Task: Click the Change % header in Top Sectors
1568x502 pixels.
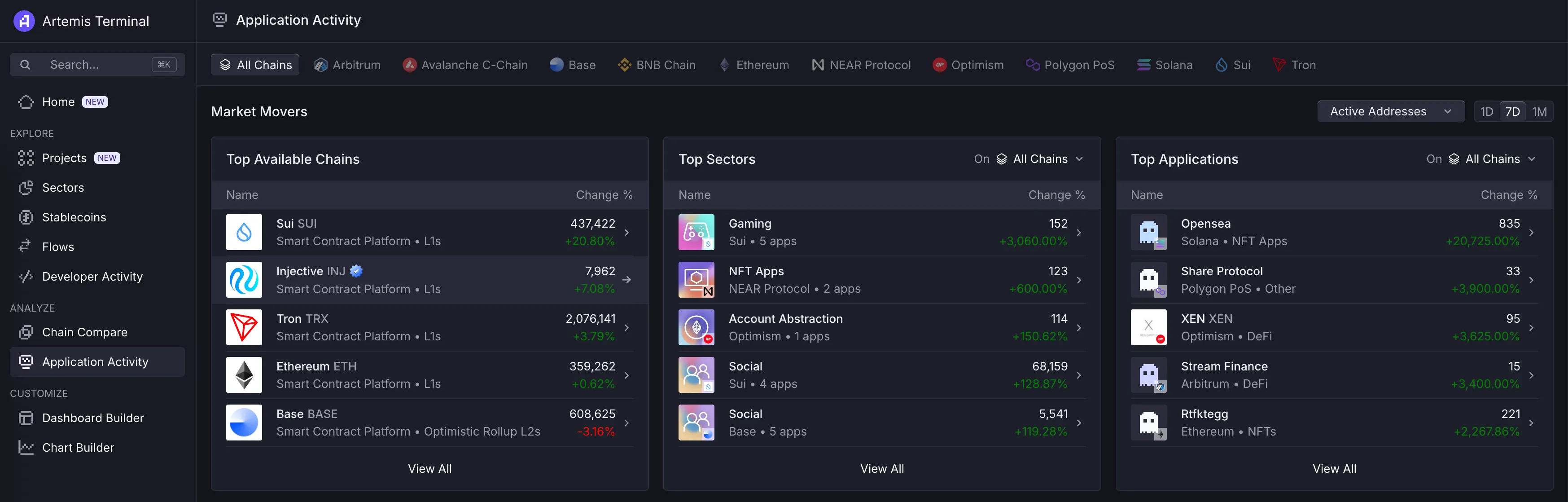Action: (1056, 195)
